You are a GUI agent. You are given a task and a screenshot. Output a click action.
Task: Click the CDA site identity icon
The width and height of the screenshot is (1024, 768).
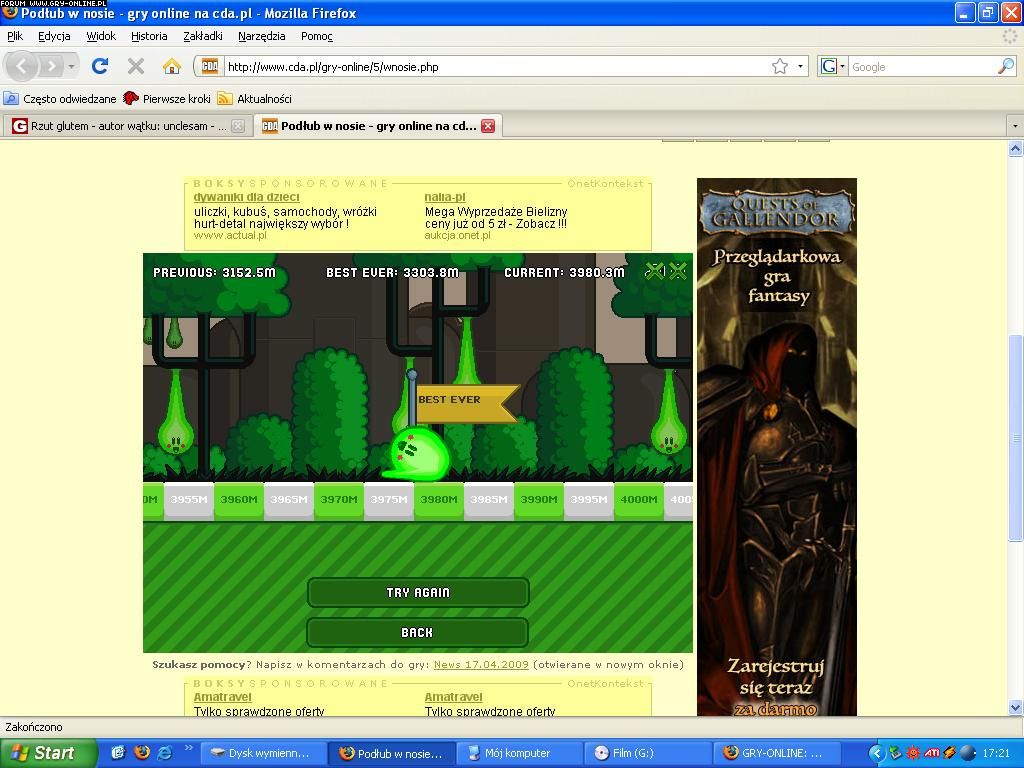coord(210,66)
